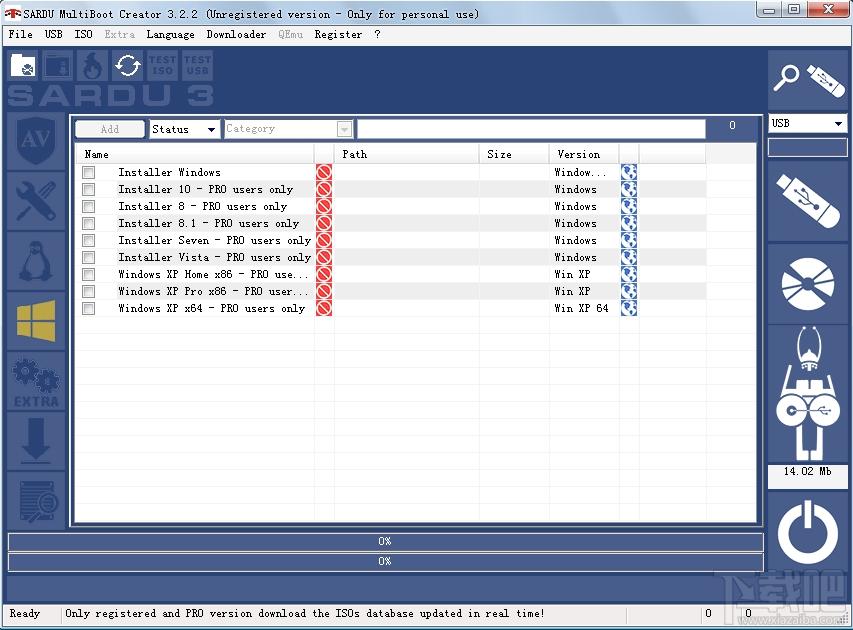Check Windows XP x64 checkbox

[x=89, y=308]
